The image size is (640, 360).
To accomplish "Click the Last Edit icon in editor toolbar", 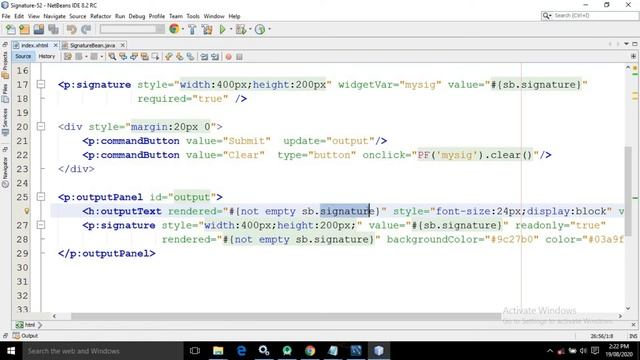I will [x=68, y=57].
